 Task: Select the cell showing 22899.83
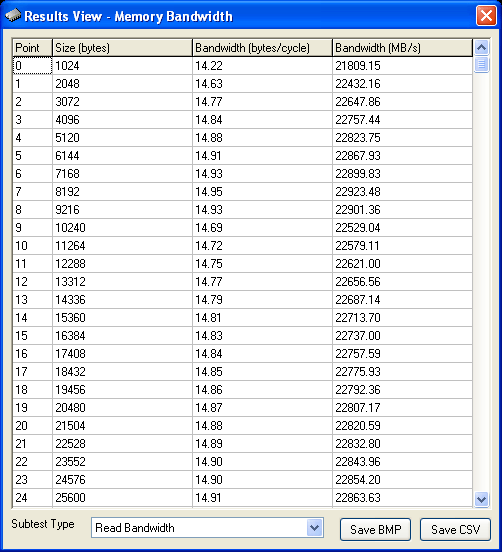click(402, 174)
